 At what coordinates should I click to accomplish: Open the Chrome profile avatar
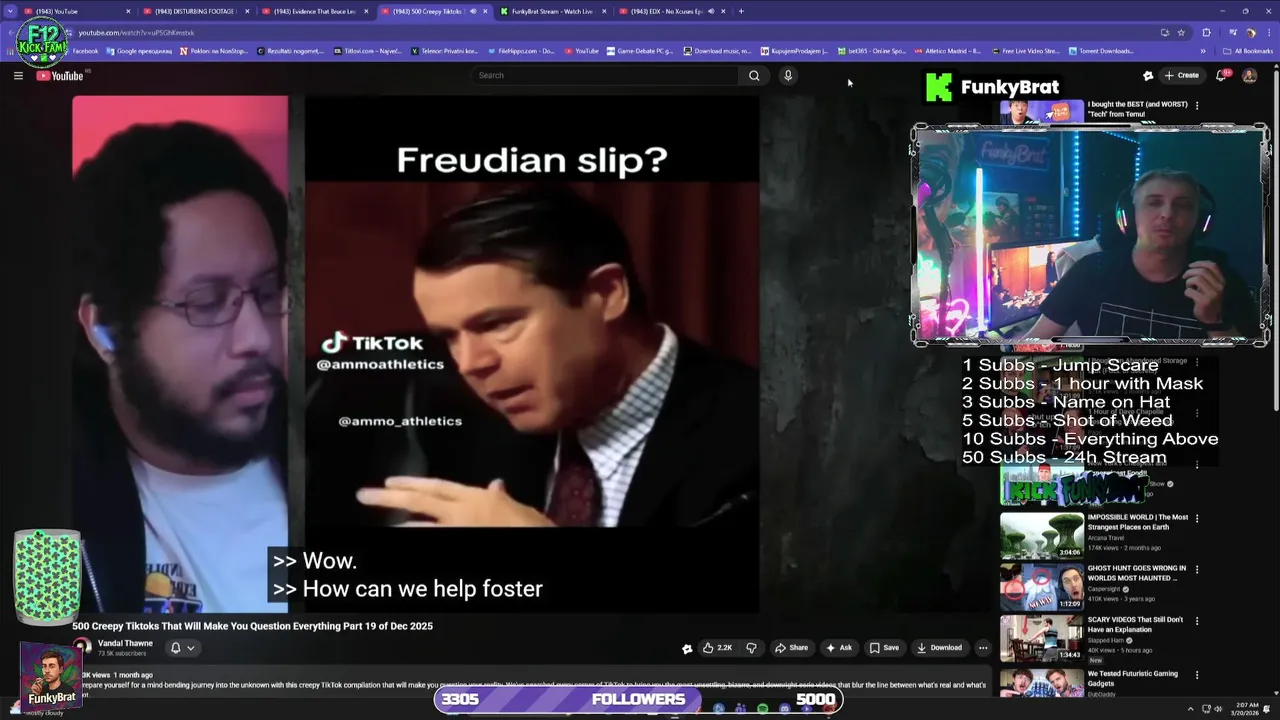tap(1250, 32)
